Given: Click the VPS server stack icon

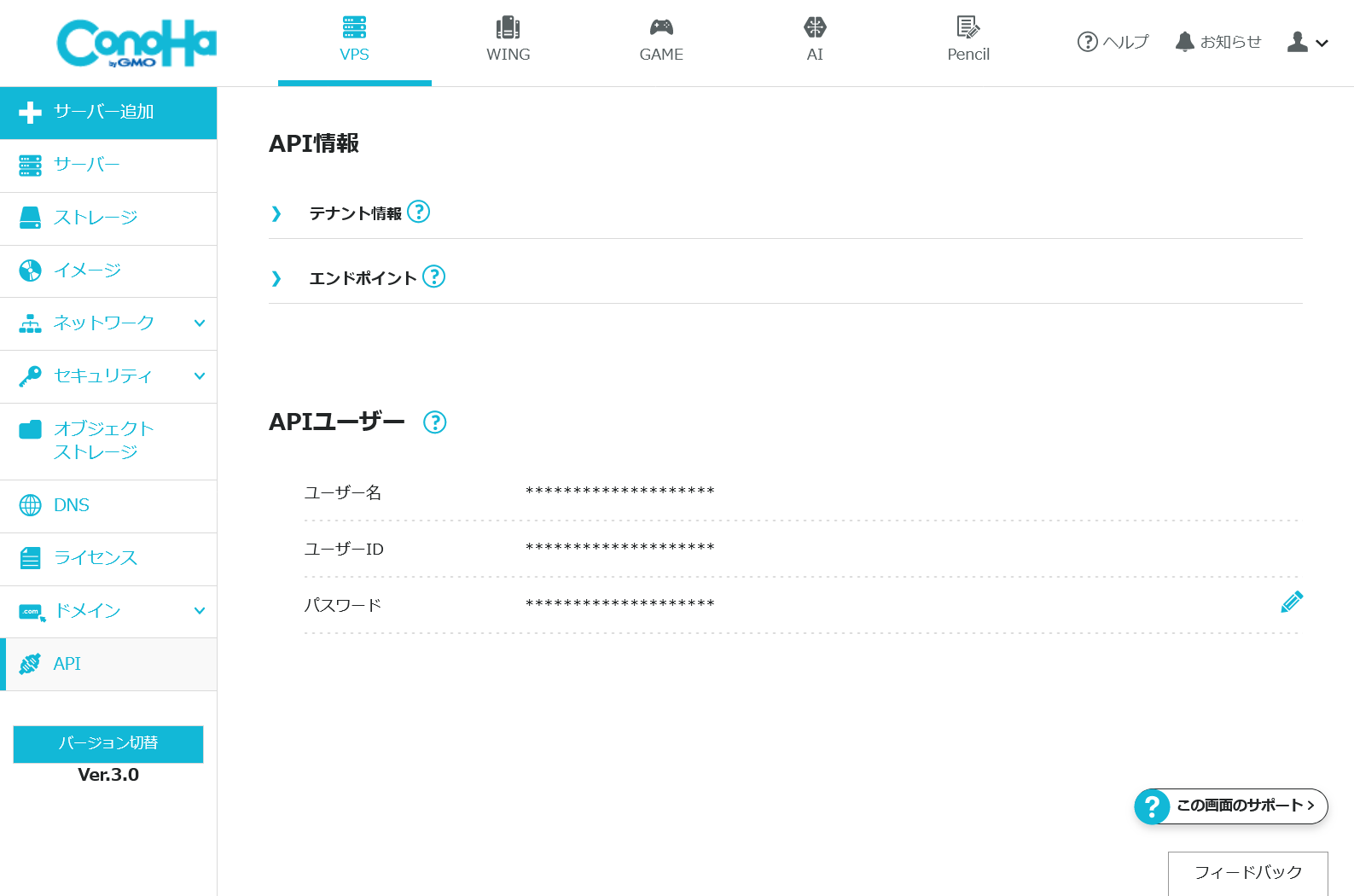Looking at the screenshot, I should 355,27.
